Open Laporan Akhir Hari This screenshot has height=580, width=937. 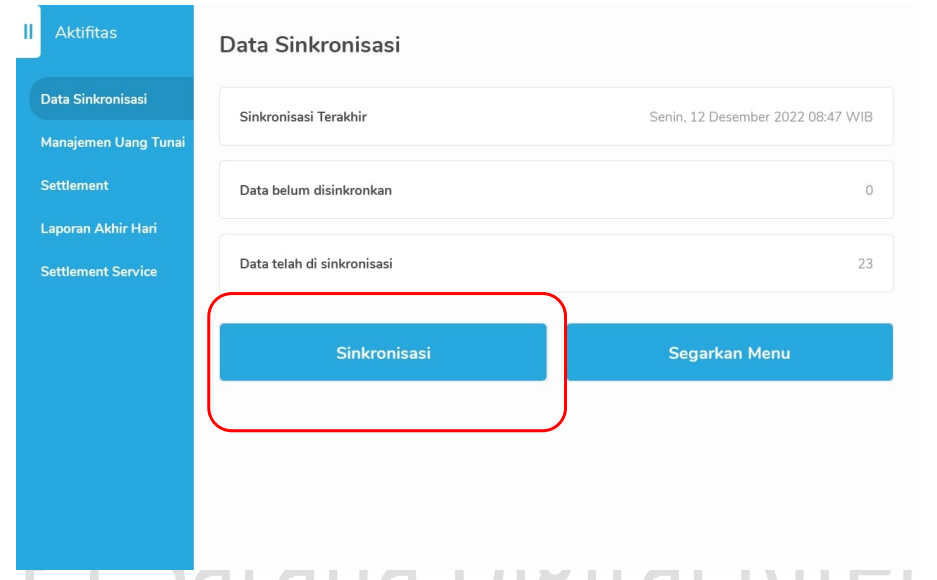tap(98, 228)
